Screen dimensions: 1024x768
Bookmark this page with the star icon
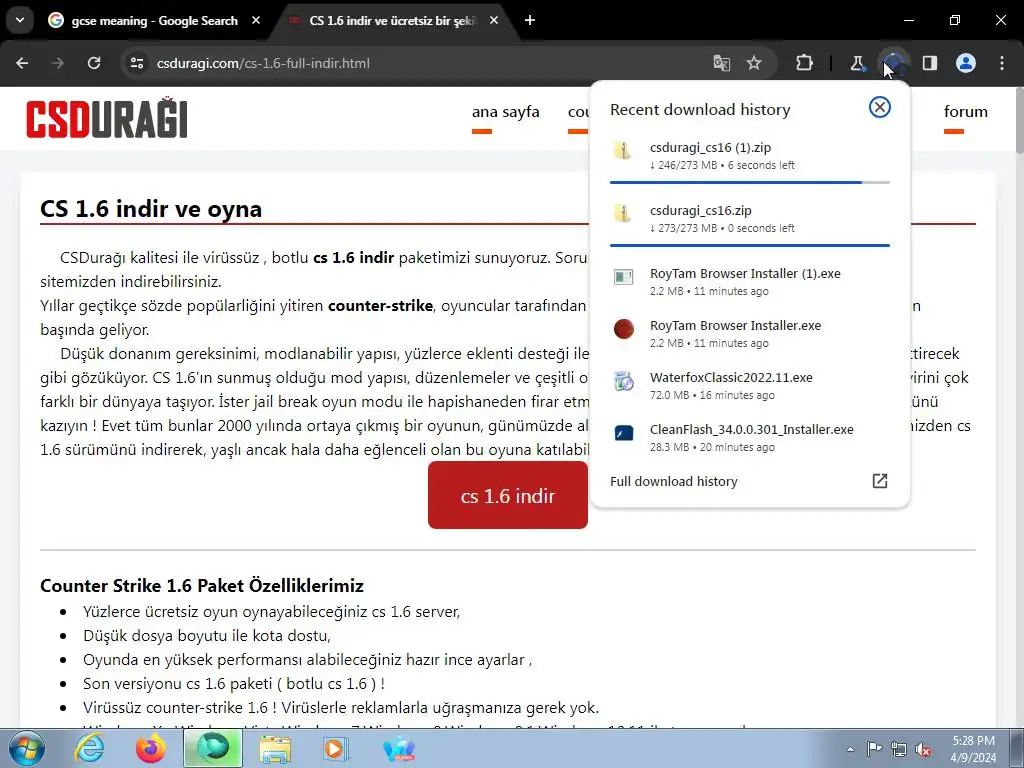pos(754,63)
